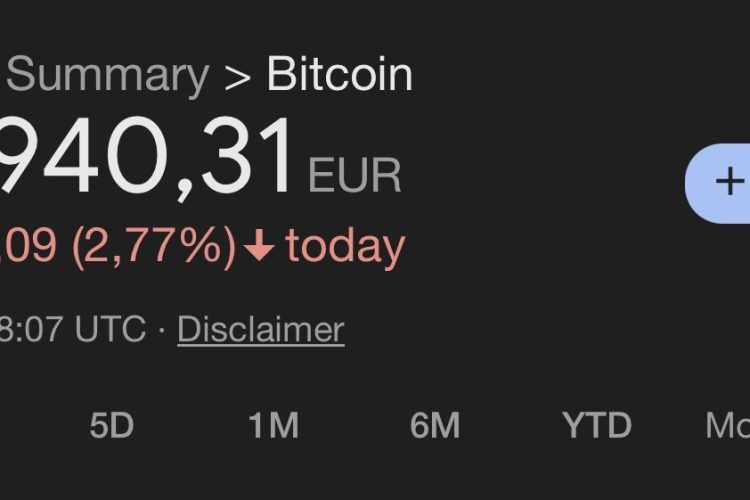Click the red down arrow icon
The image size is (750, 500).
tap(259, 247)
